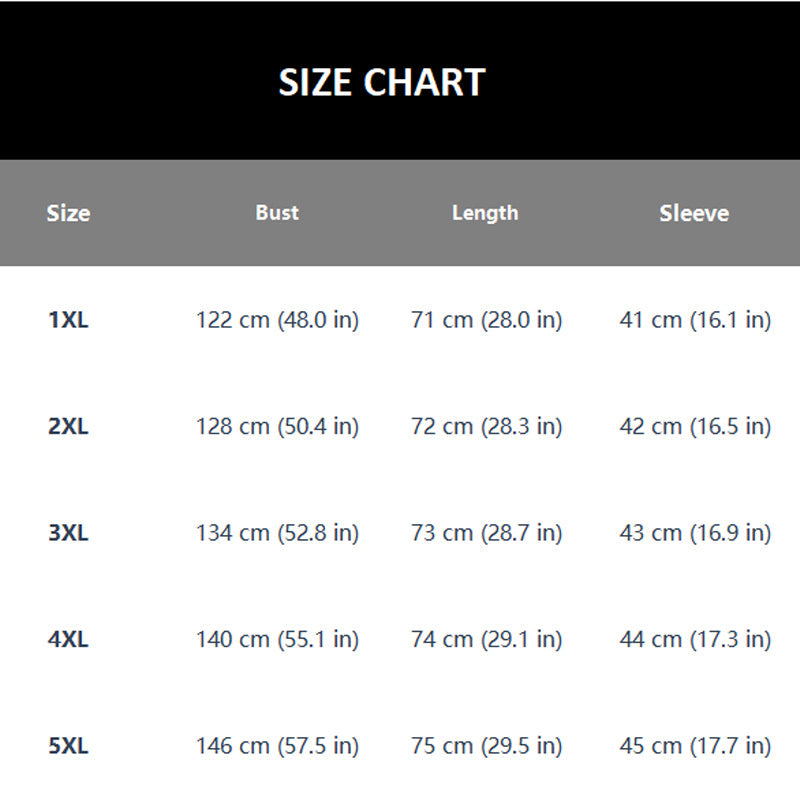800x800 pixels.
Task: Click the 134 cm (52.8 in) cell
Action: coord(278,533)
